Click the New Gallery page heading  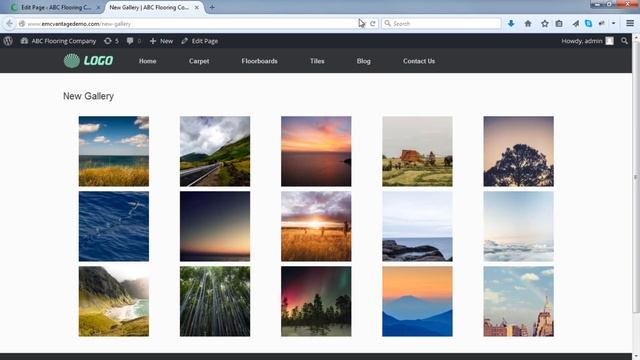(x=88, y=96)
